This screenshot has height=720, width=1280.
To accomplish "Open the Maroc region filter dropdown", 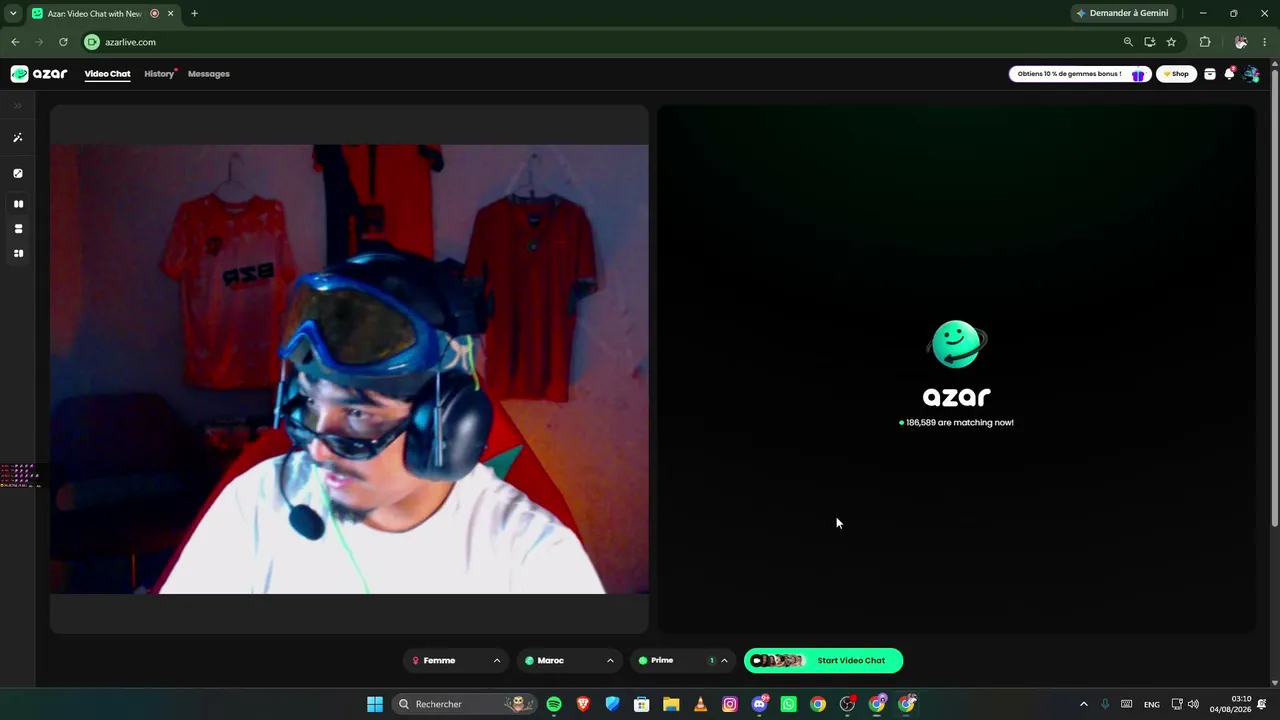I will pos(569,660).
